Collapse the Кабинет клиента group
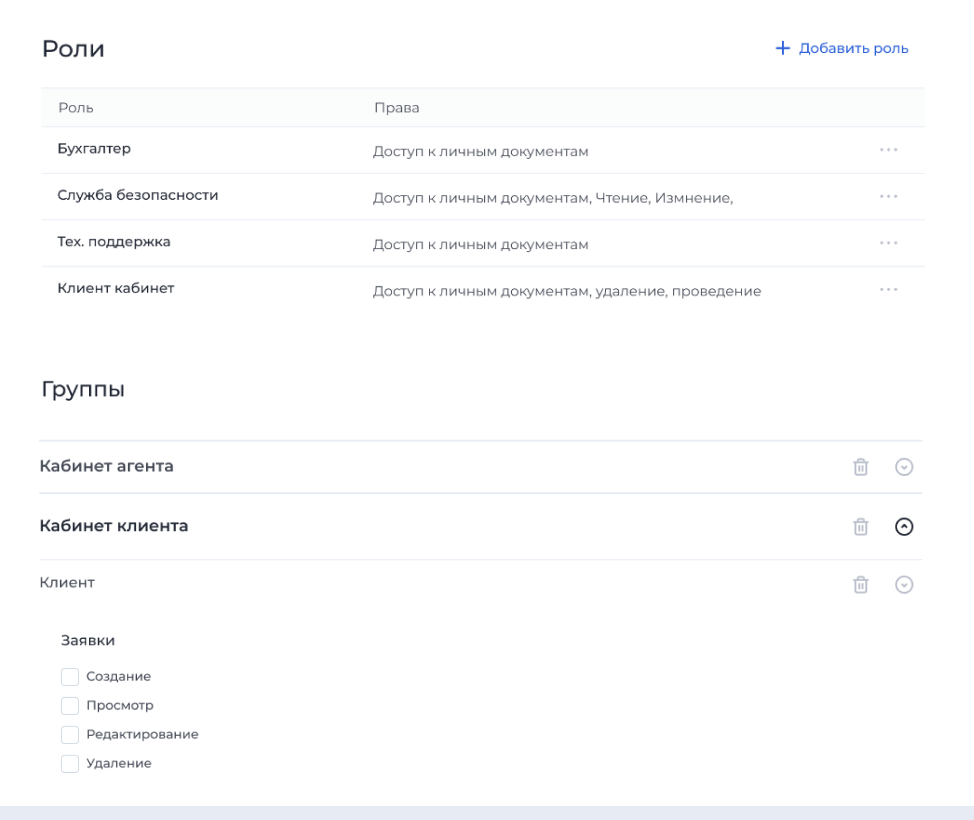The image size is (974, 820). click(904, 526)
